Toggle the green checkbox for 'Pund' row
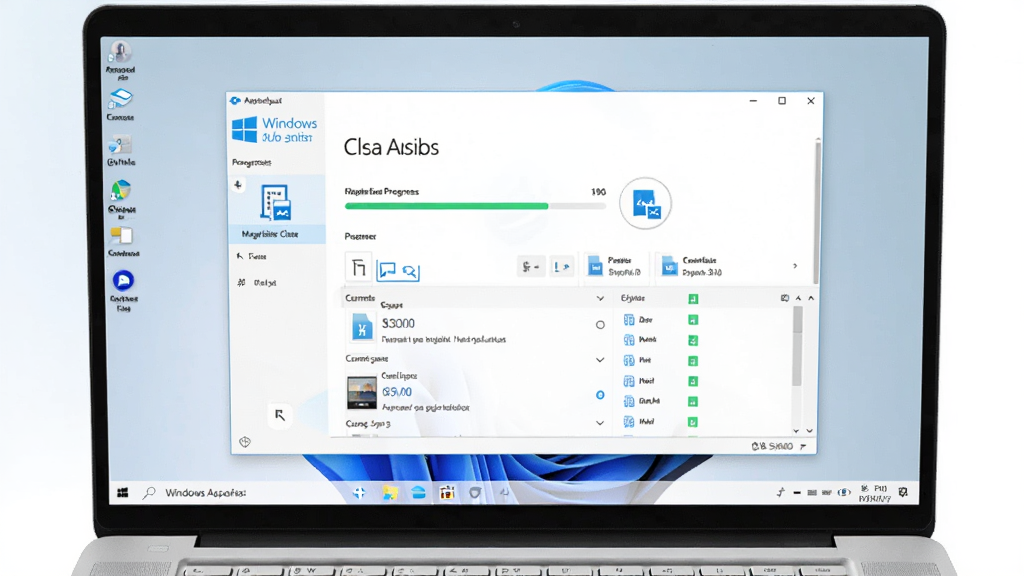Image resolution: width=1024 pixels, height=576 pixels. [693, 340]
